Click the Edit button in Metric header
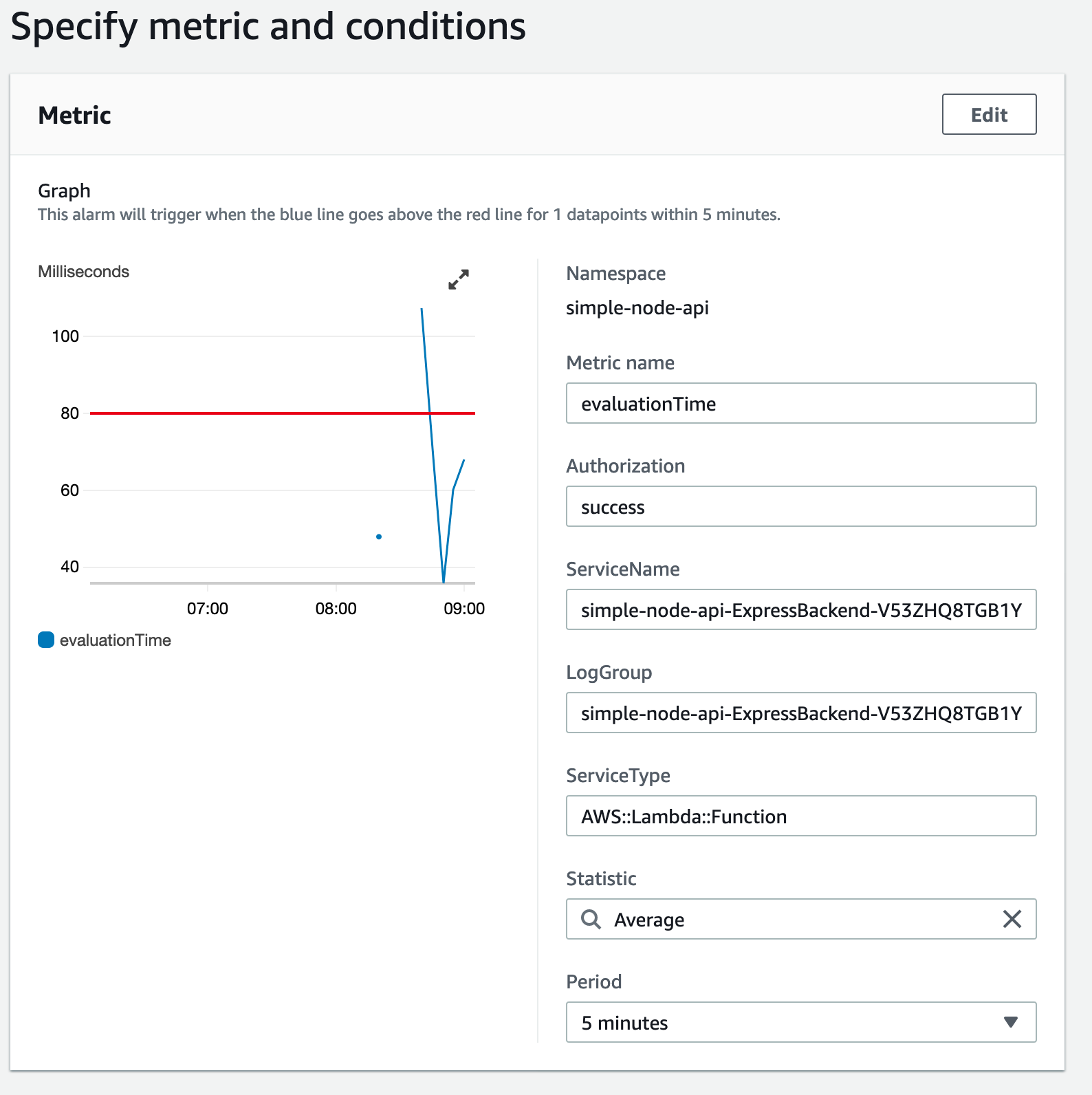This screenshot has height=1095, width=1092. (x=989, y=114)
